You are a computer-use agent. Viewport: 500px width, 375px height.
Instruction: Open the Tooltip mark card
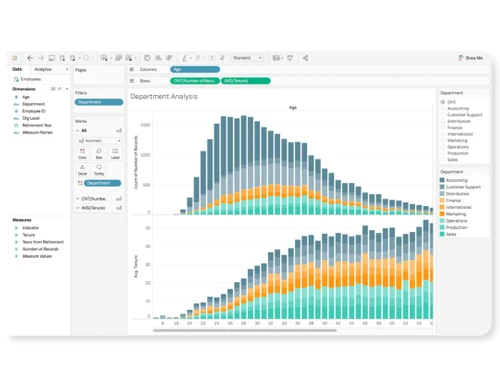point(99,170)
